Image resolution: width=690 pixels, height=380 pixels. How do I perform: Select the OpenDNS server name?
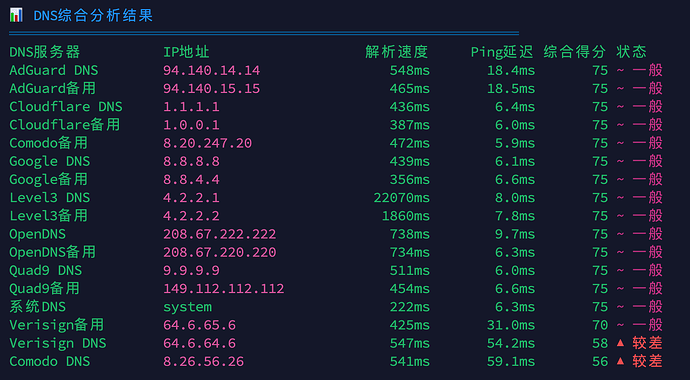point(37,234)
